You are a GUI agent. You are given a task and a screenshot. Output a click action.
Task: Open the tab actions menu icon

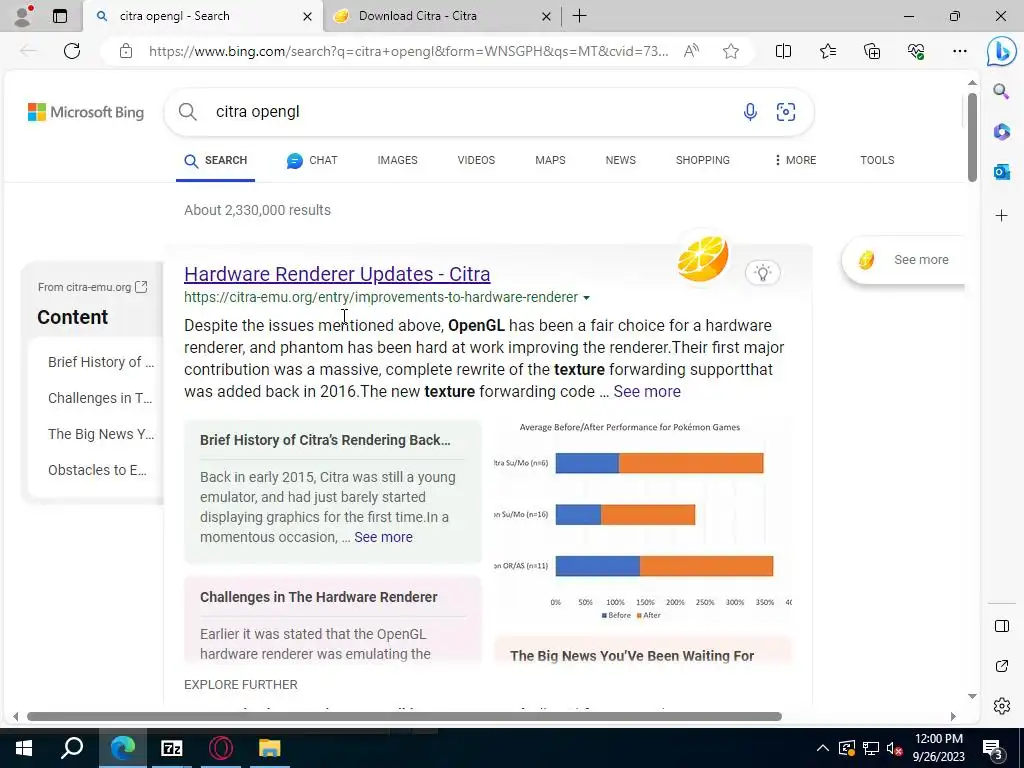(x=59, y=16)
